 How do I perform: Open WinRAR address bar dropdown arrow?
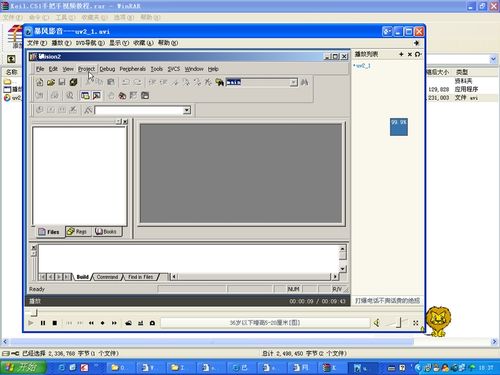pos(493,59)
